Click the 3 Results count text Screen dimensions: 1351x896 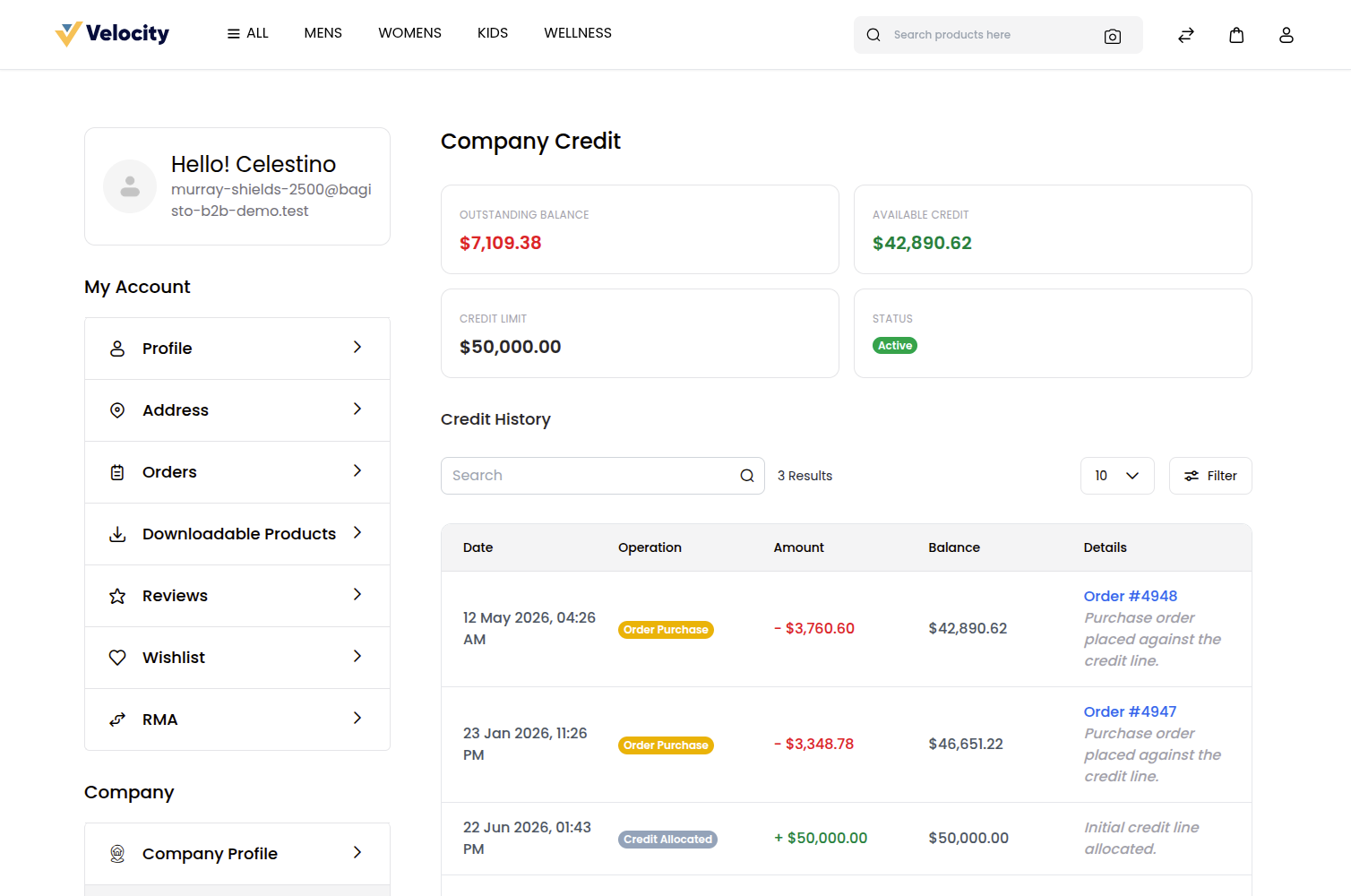(805, 476)
